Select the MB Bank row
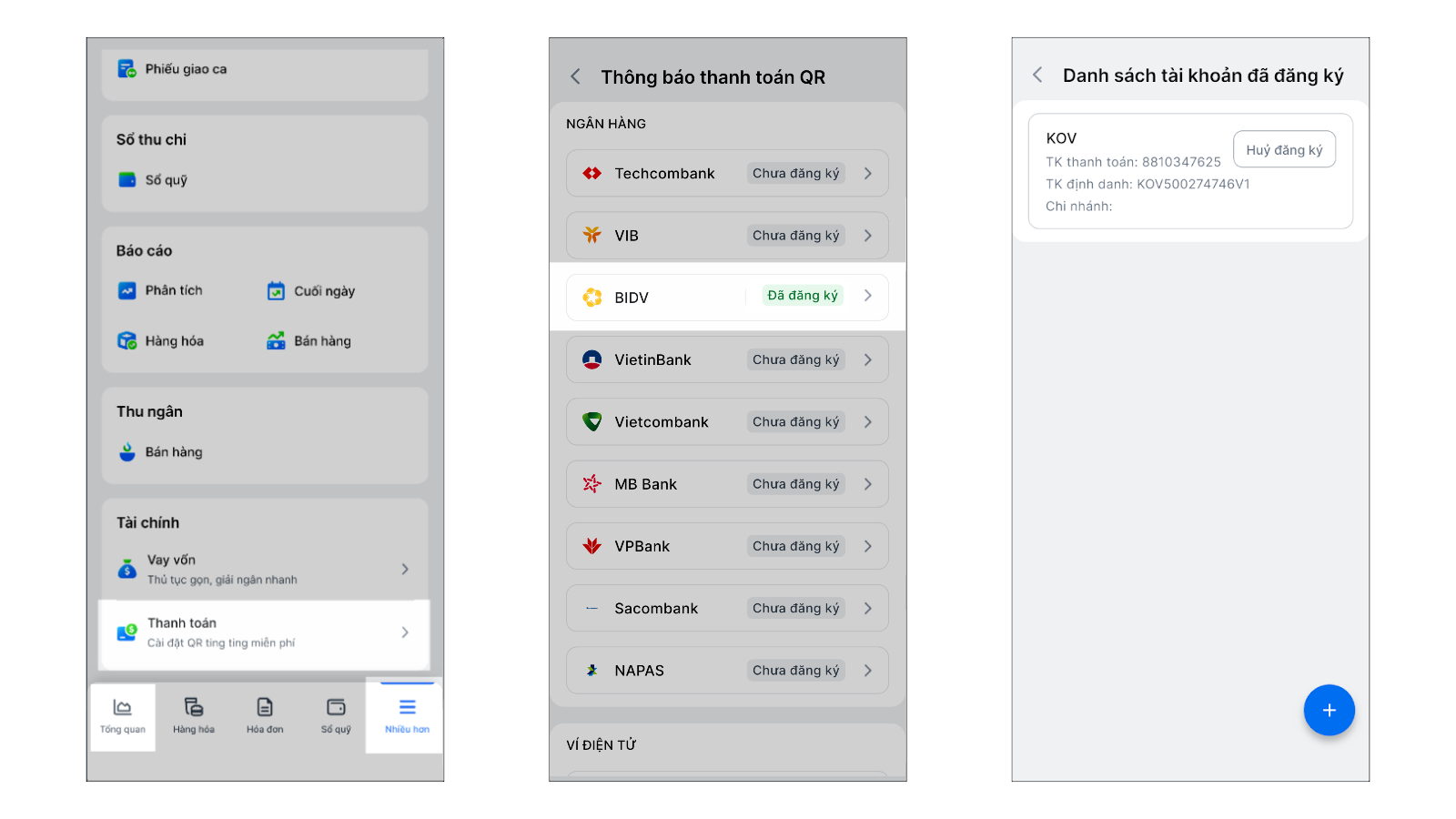The height and width of the screenshot is (819, 1456). coord(727,484)
